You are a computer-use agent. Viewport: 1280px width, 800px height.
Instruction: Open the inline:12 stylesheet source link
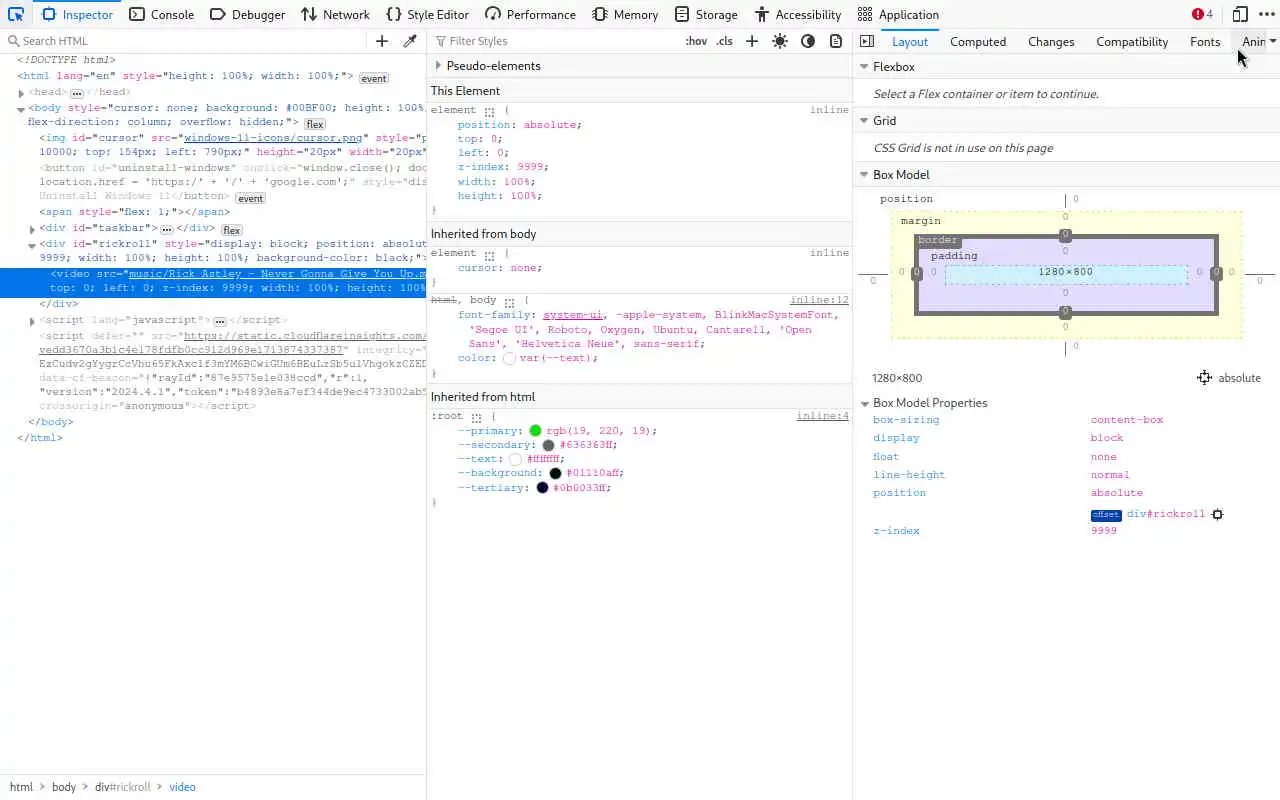tap(819, 300)
